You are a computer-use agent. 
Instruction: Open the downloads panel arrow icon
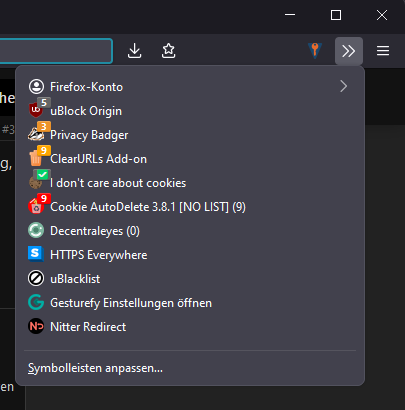click(x=134, y=51)
